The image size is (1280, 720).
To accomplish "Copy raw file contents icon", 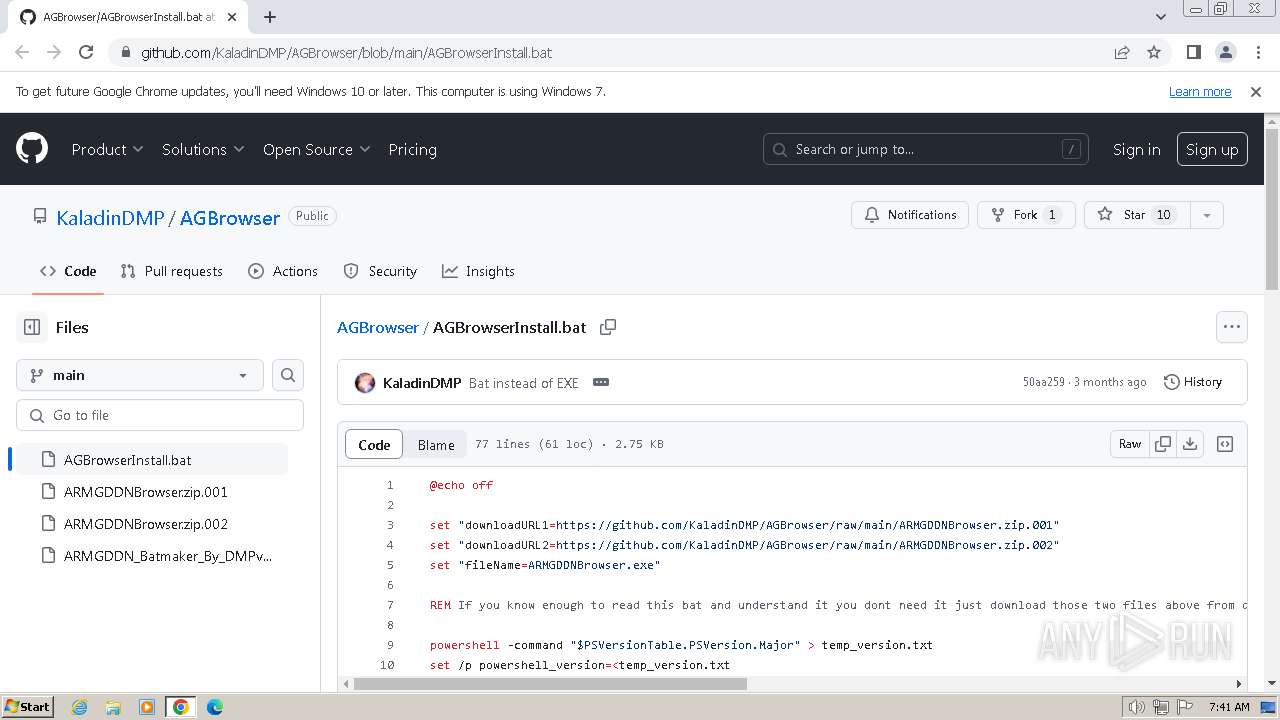I will click(x=1163, y=444).
